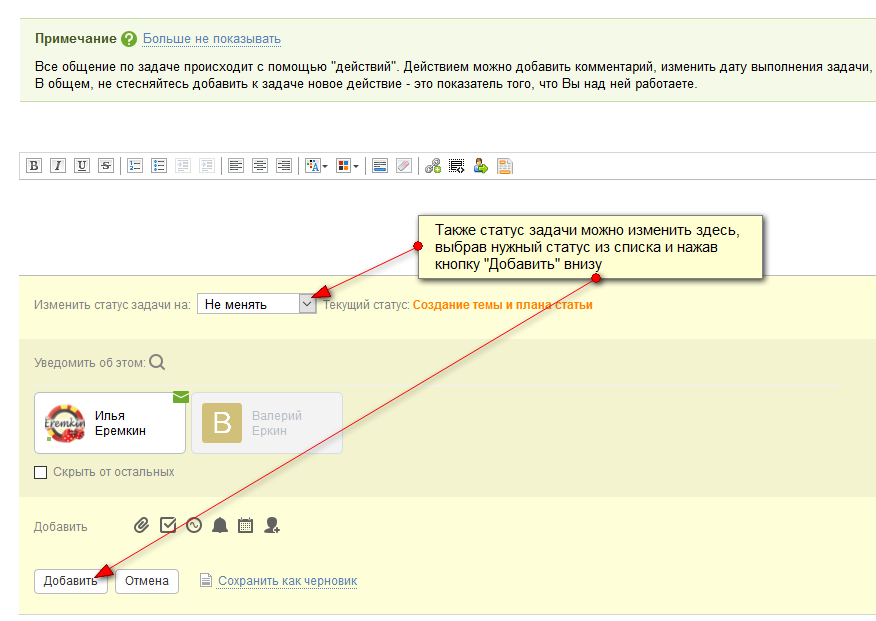The image size is (876, 621).
Task: Click the user with arrow icon
Action: tap(481, 166)
